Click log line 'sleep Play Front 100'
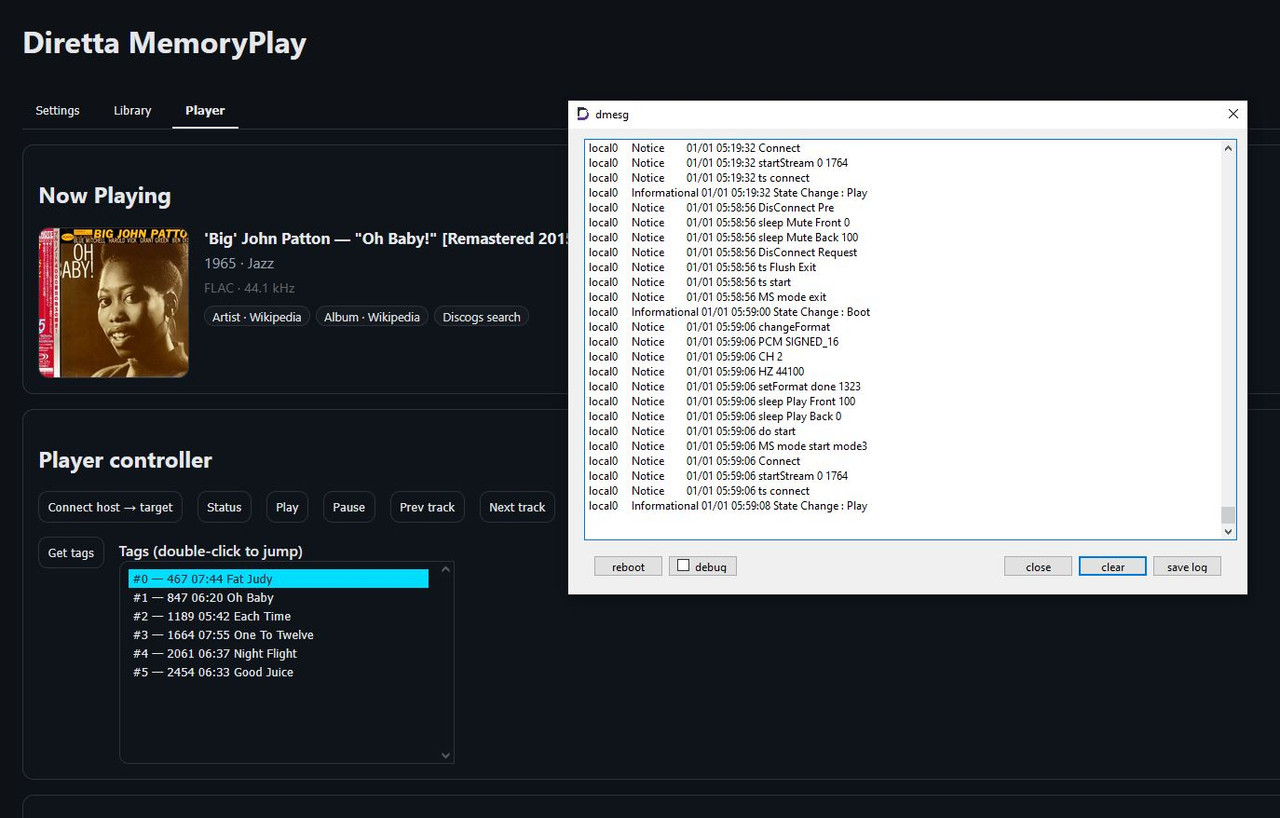The image size is (1280, 818). pyautogui.click(x=722, y=401)
